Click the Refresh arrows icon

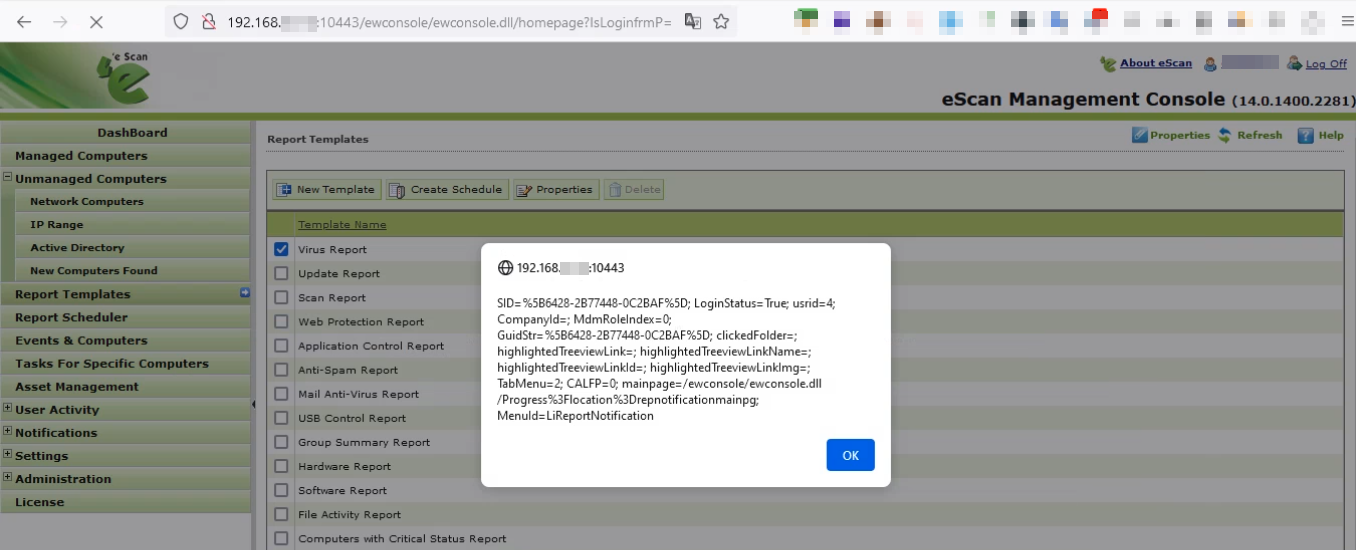coord(1225,135)
